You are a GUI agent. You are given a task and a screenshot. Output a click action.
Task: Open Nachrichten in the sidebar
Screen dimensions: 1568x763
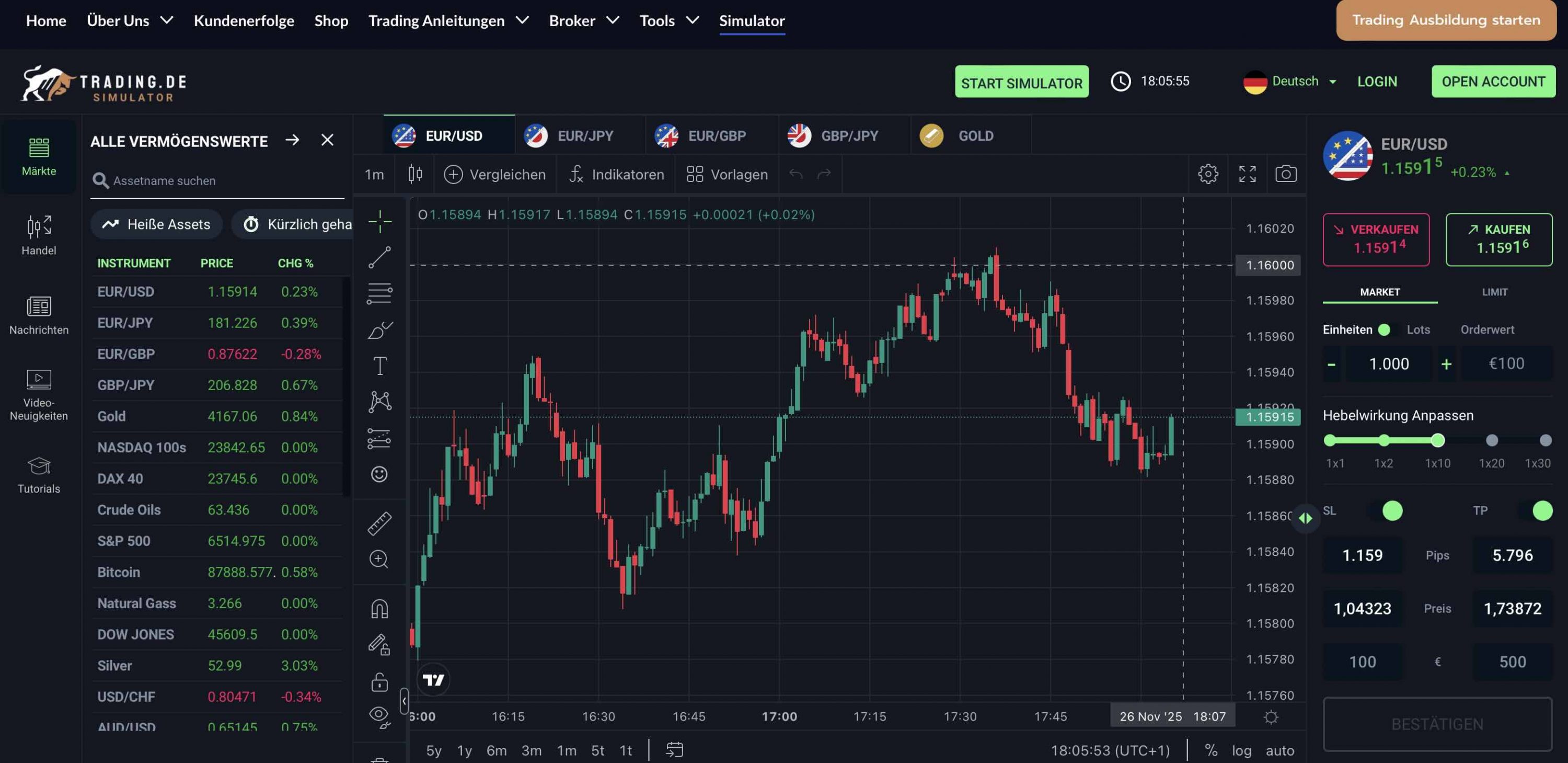(39, 315)
